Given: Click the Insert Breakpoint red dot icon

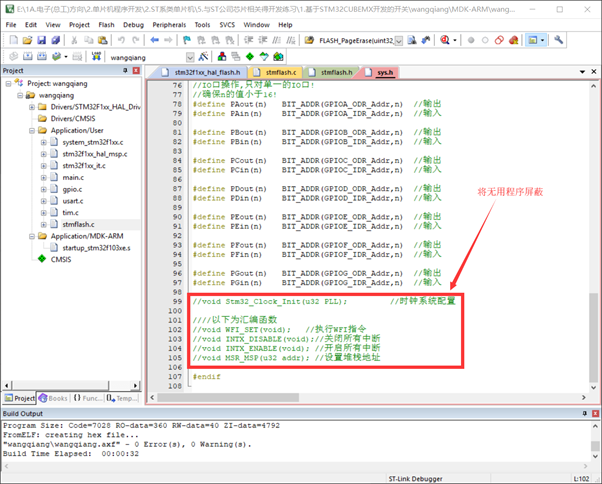Looking at the screenshot, I should point(470,41).
